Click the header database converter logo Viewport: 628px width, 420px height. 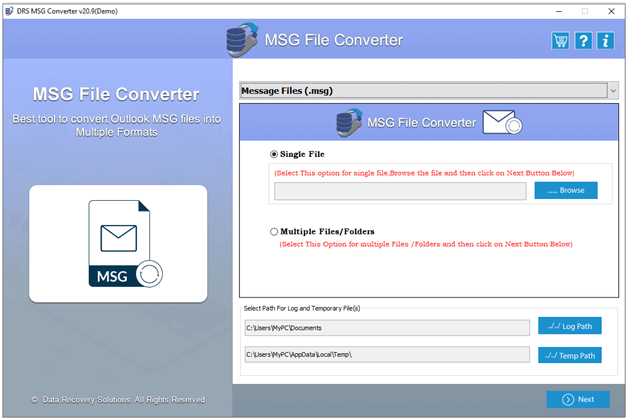(242, 40)
